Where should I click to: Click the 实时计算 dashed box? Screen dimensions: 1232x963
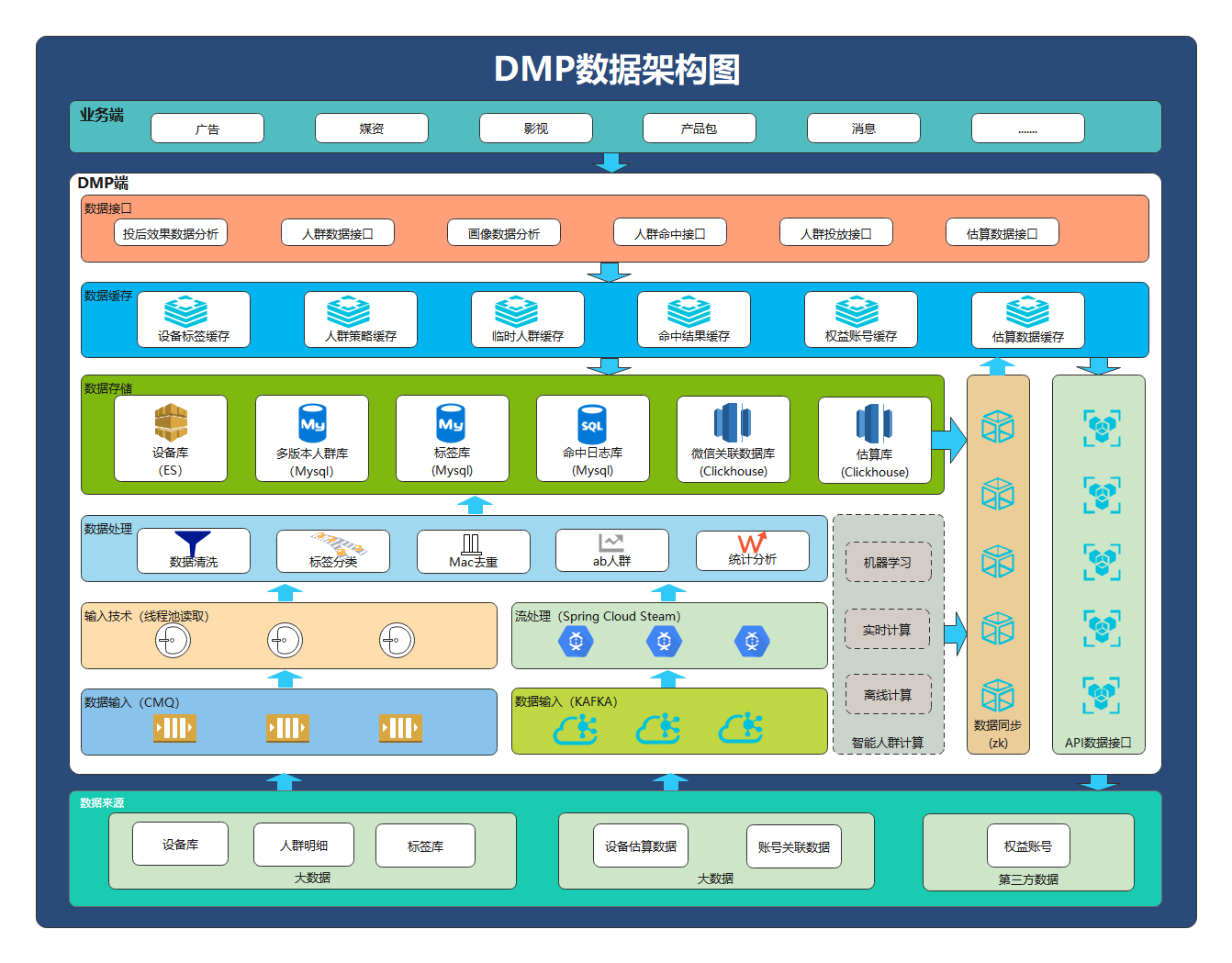888,630
